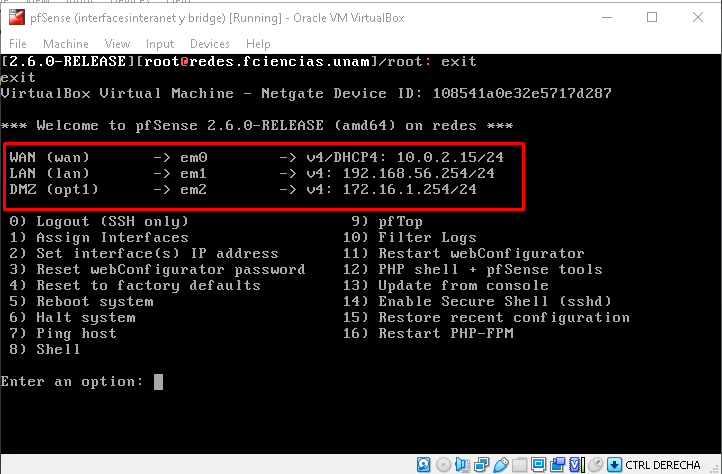Open the File menu
Screen dimensions: 722x474
click(18, 44)
